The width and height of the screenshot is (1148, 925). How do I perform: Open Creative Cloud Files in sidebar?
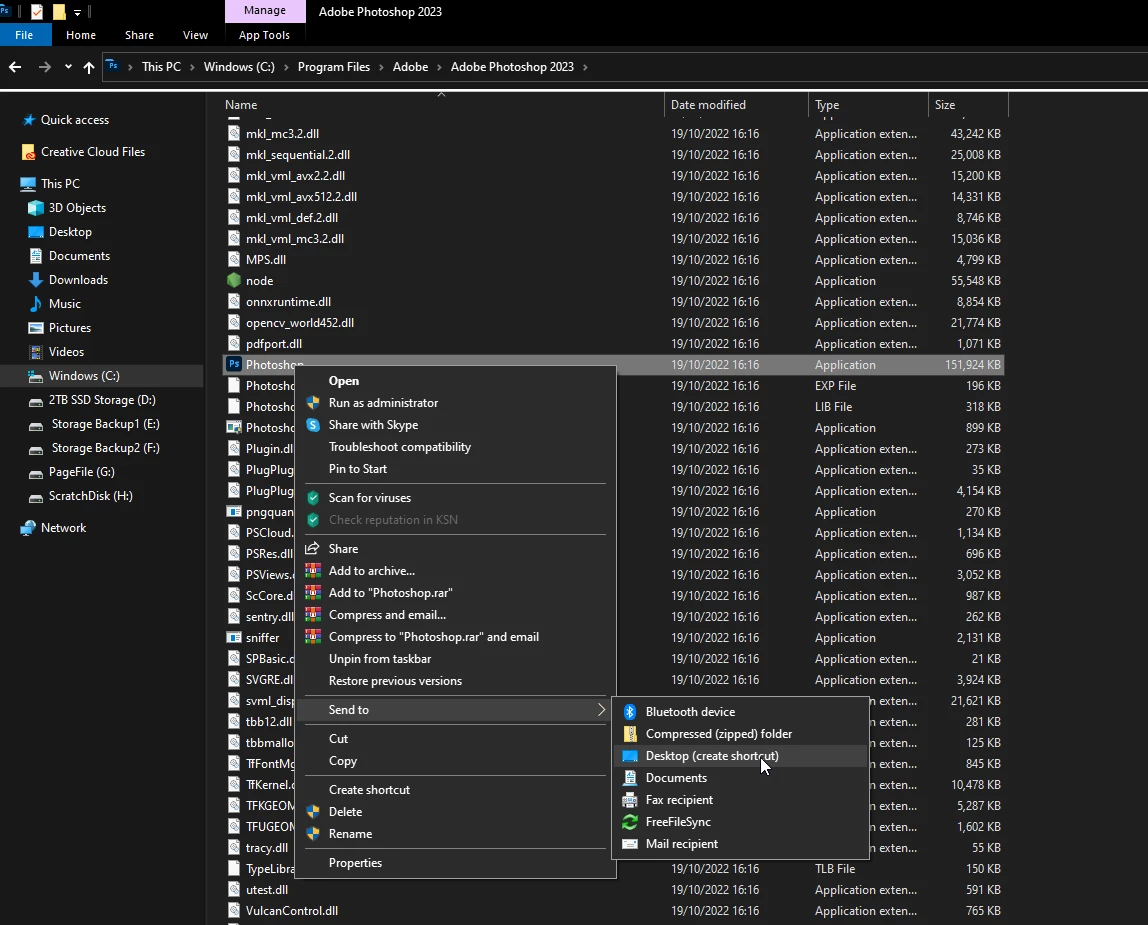coord(93,152)
